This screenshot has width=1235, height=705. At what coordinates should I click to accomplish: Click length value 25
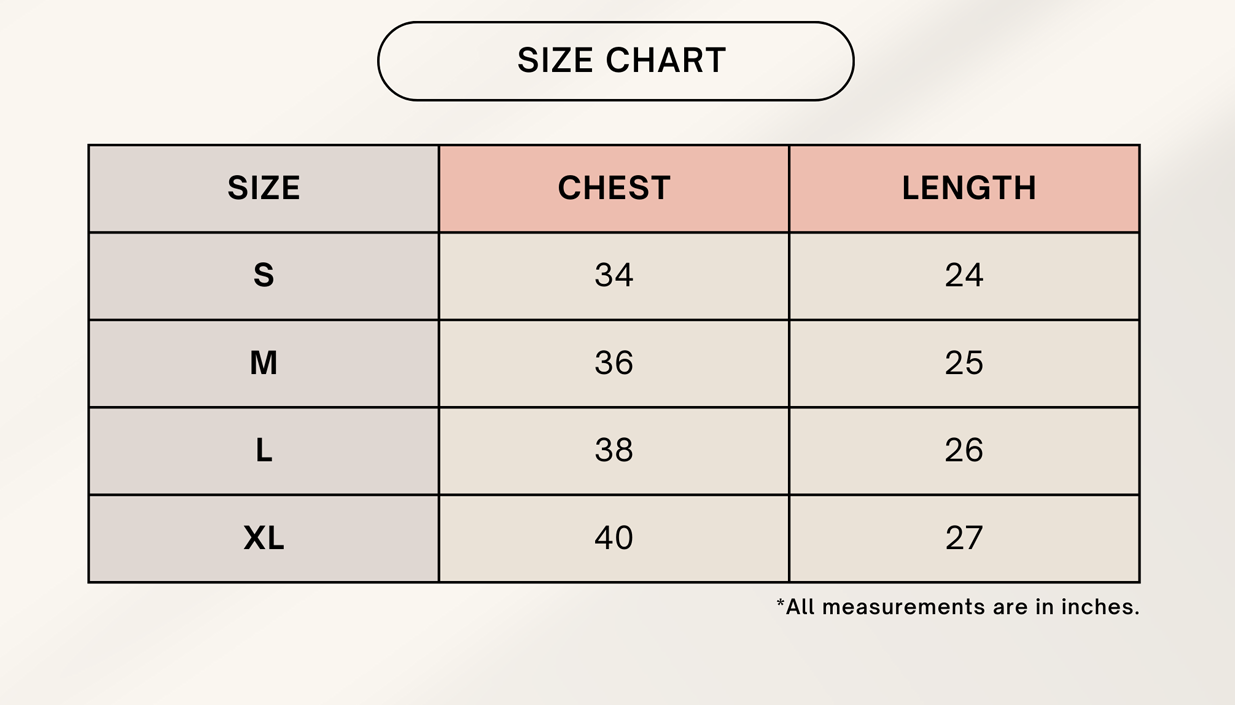(x=964, y=363)
